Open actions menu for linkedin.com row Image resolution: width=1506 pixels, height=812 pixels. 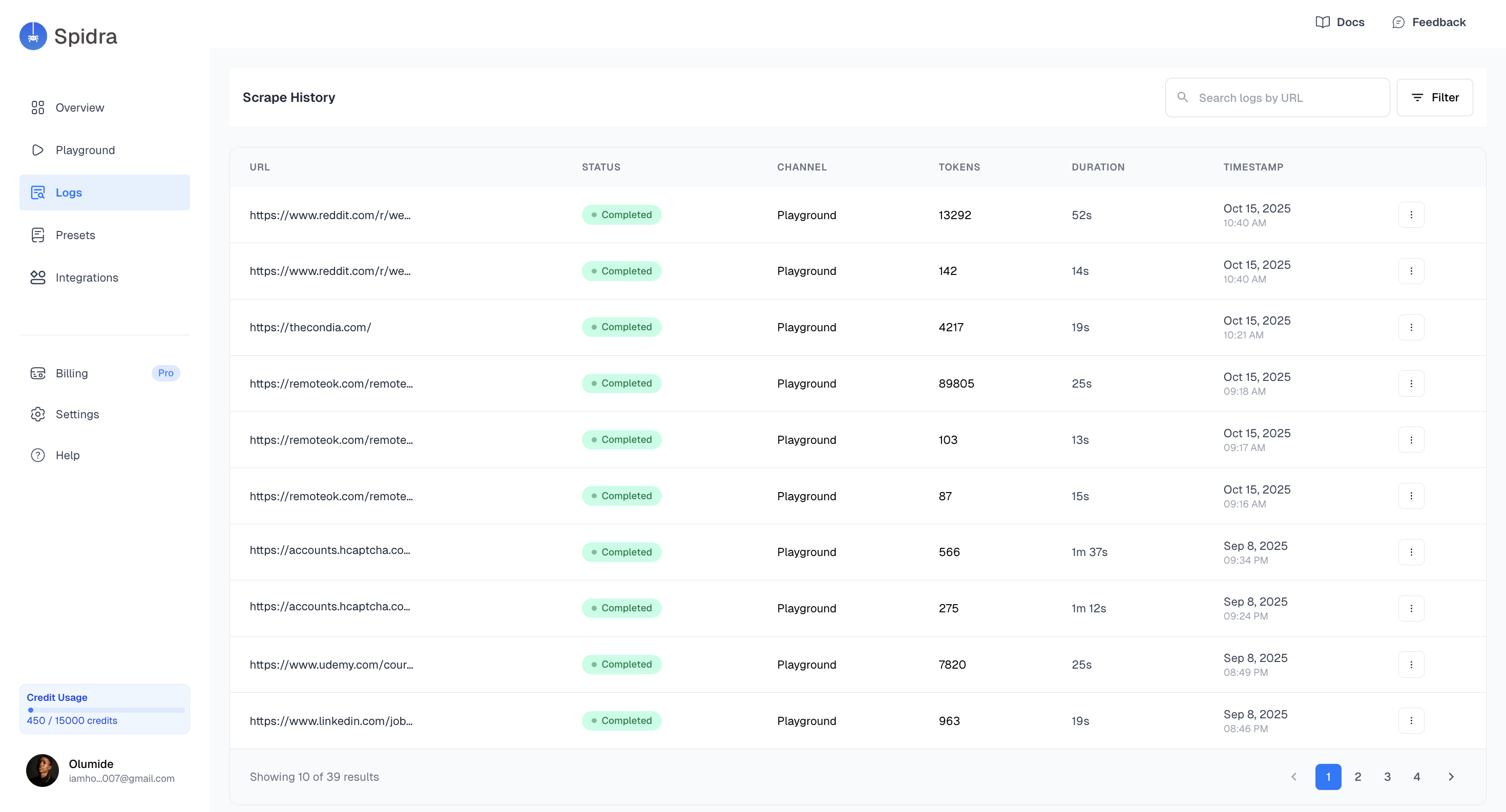pyautogui.click(x=1411, y=720)
